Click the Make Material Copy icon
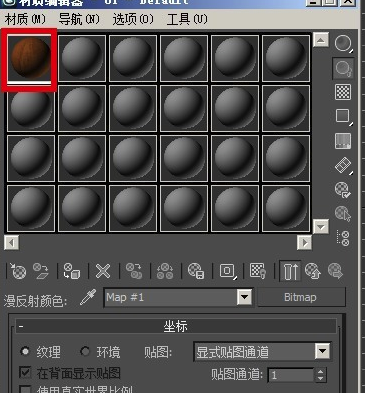Viewport: 365px width, 393px height. 134,271
